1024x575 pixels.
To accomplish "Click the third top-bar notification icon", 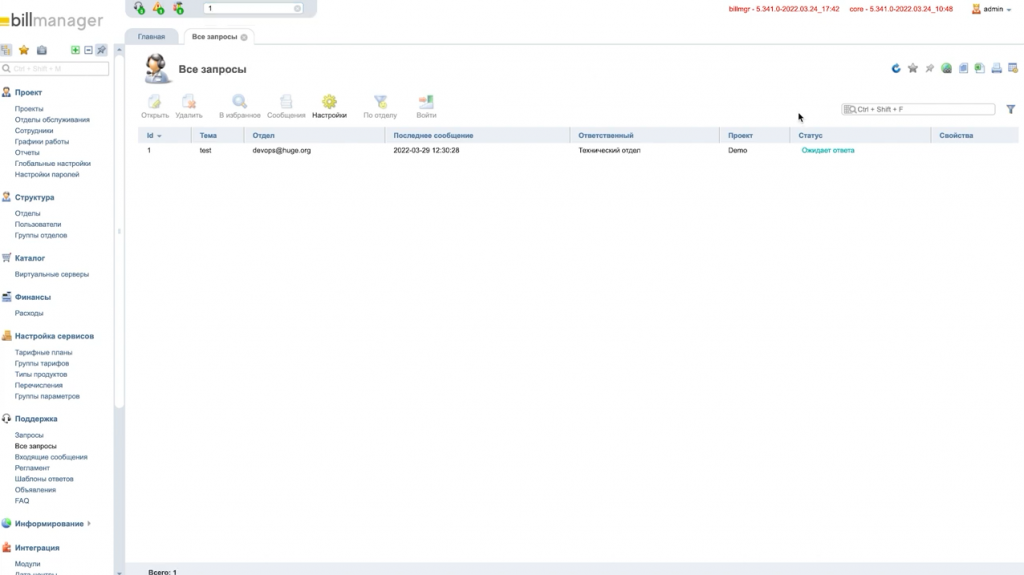I will point(178,8).
